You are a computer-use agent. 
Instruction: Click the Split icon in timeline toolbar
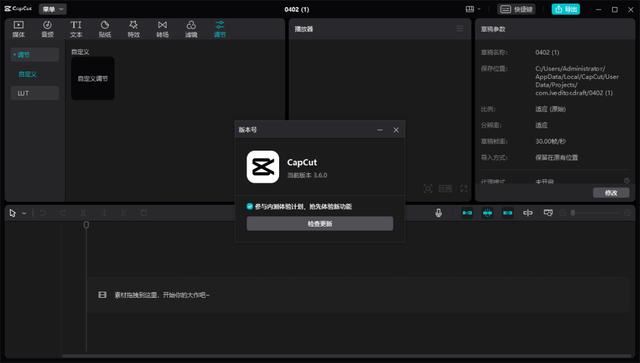point(83,213)
